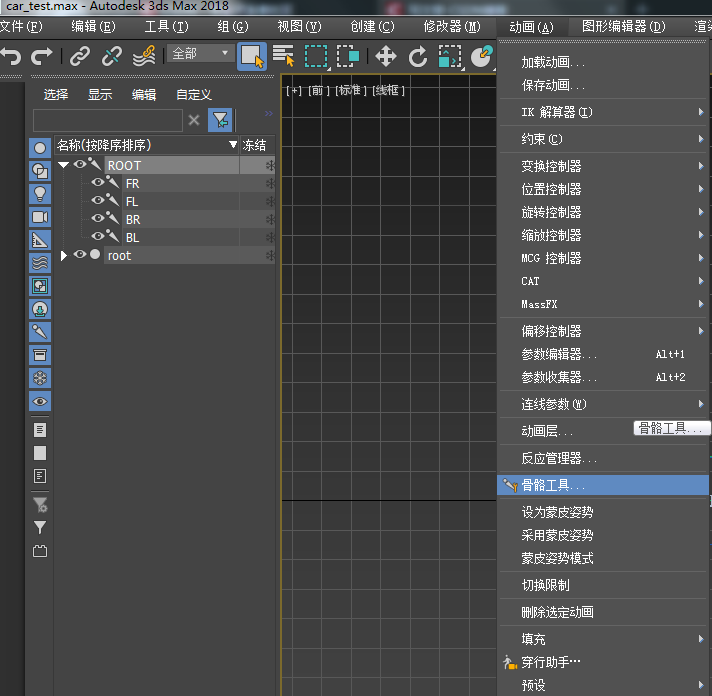The image size is (712, 696).
Task: Click the scene explorer search field
Action: [108, 120]
